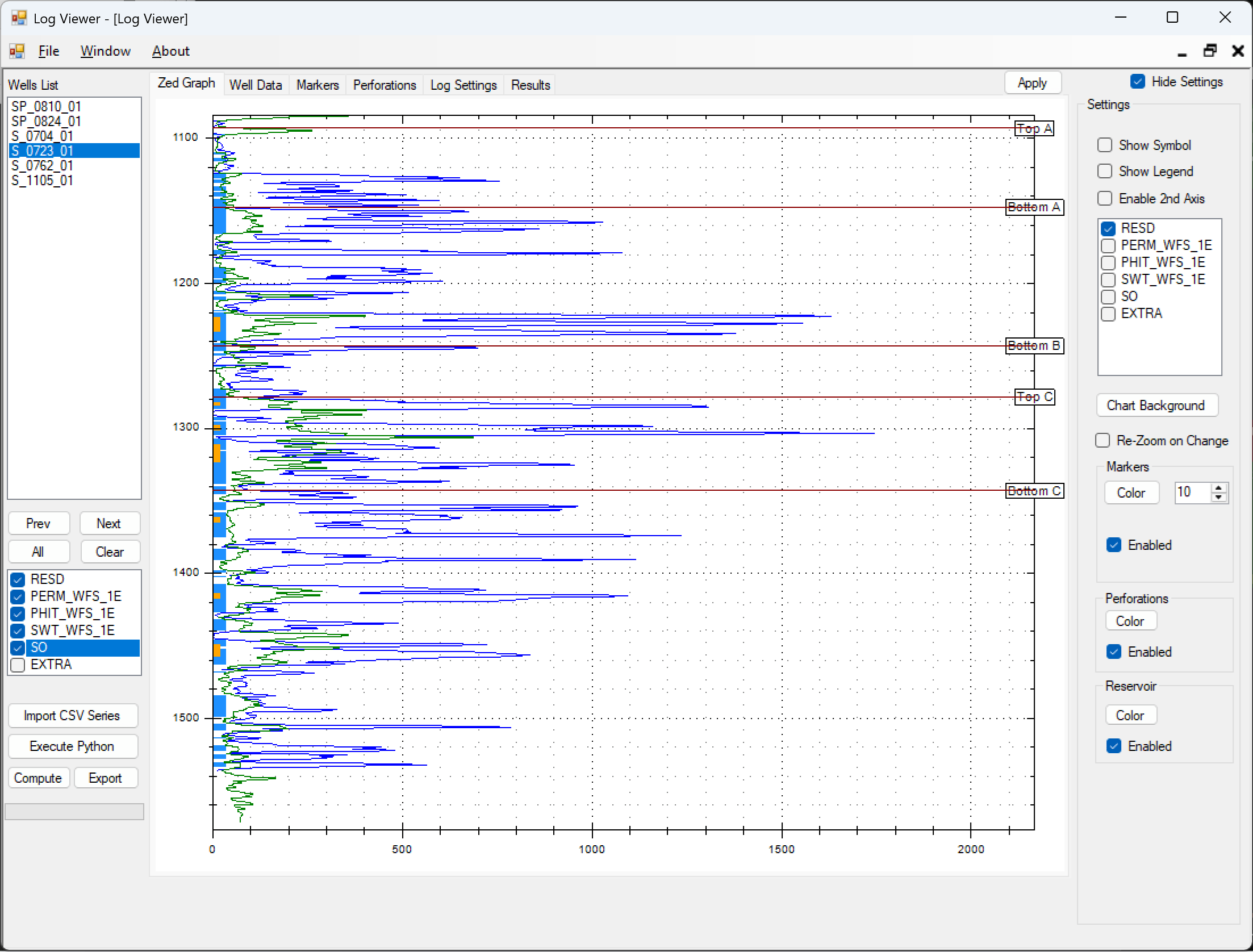The image size is (1253, 952).
Task: Click the Markers size field showing 10
Action: [1193, 492]
